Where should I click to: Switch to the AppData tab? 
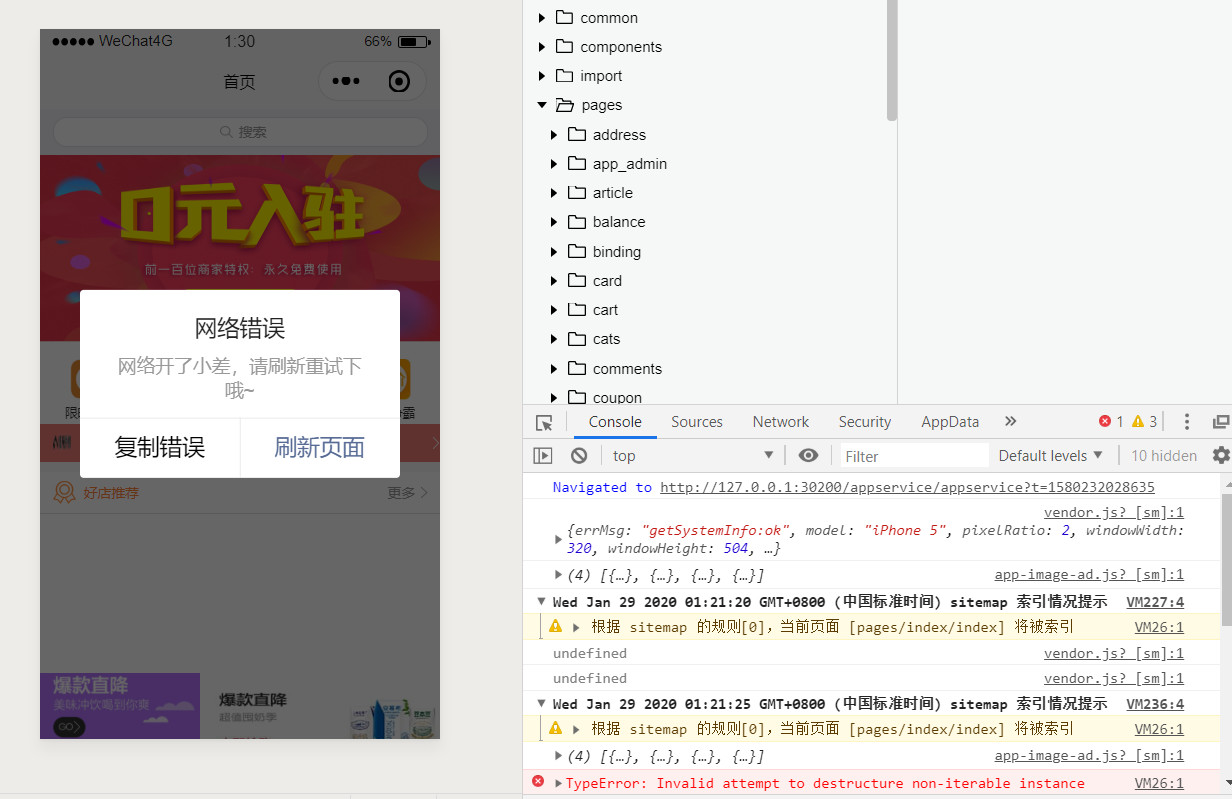(950, 422)
